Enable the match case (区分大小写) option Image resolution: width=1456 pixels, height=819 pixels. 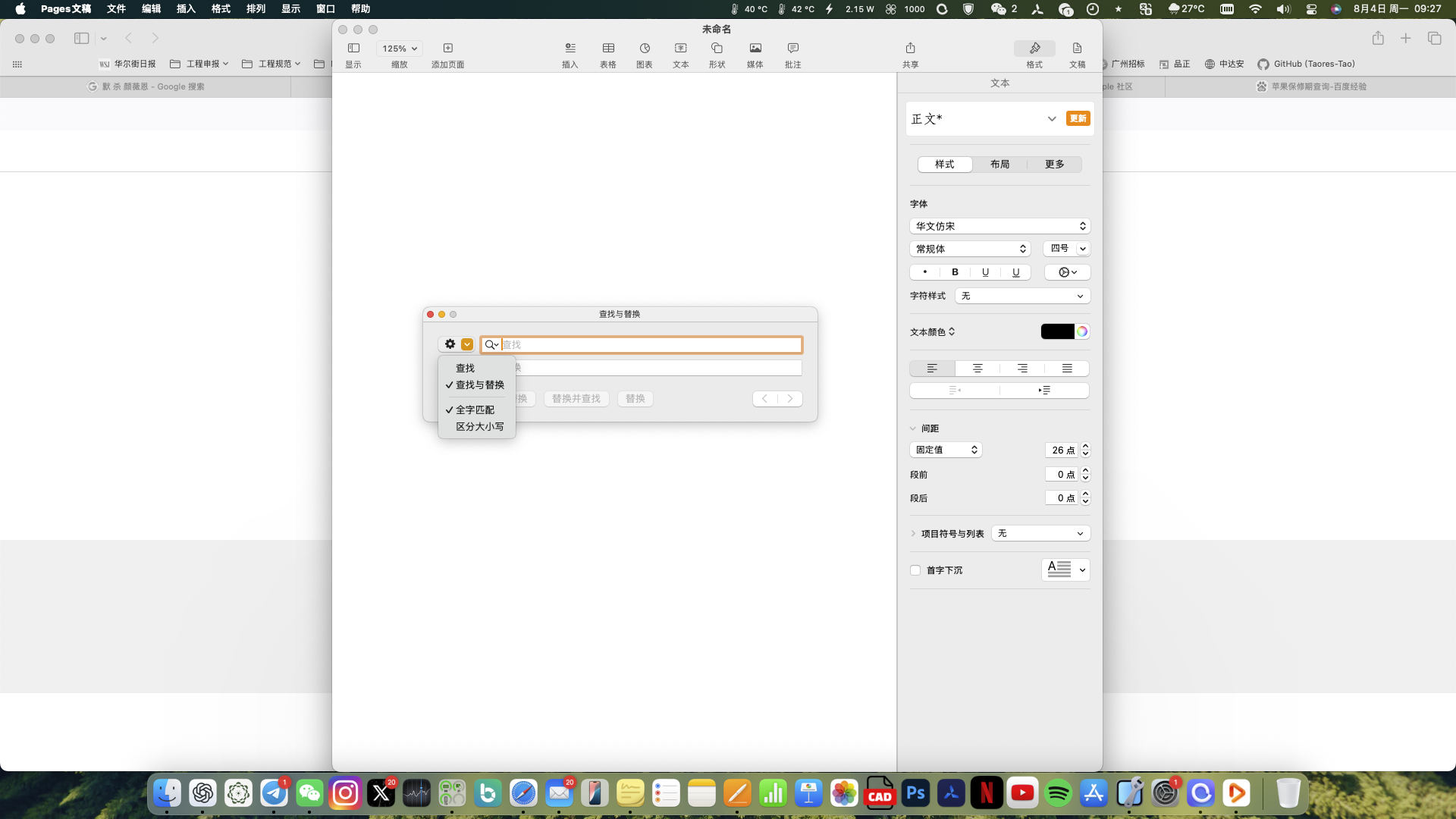click(x=479, y=426)
